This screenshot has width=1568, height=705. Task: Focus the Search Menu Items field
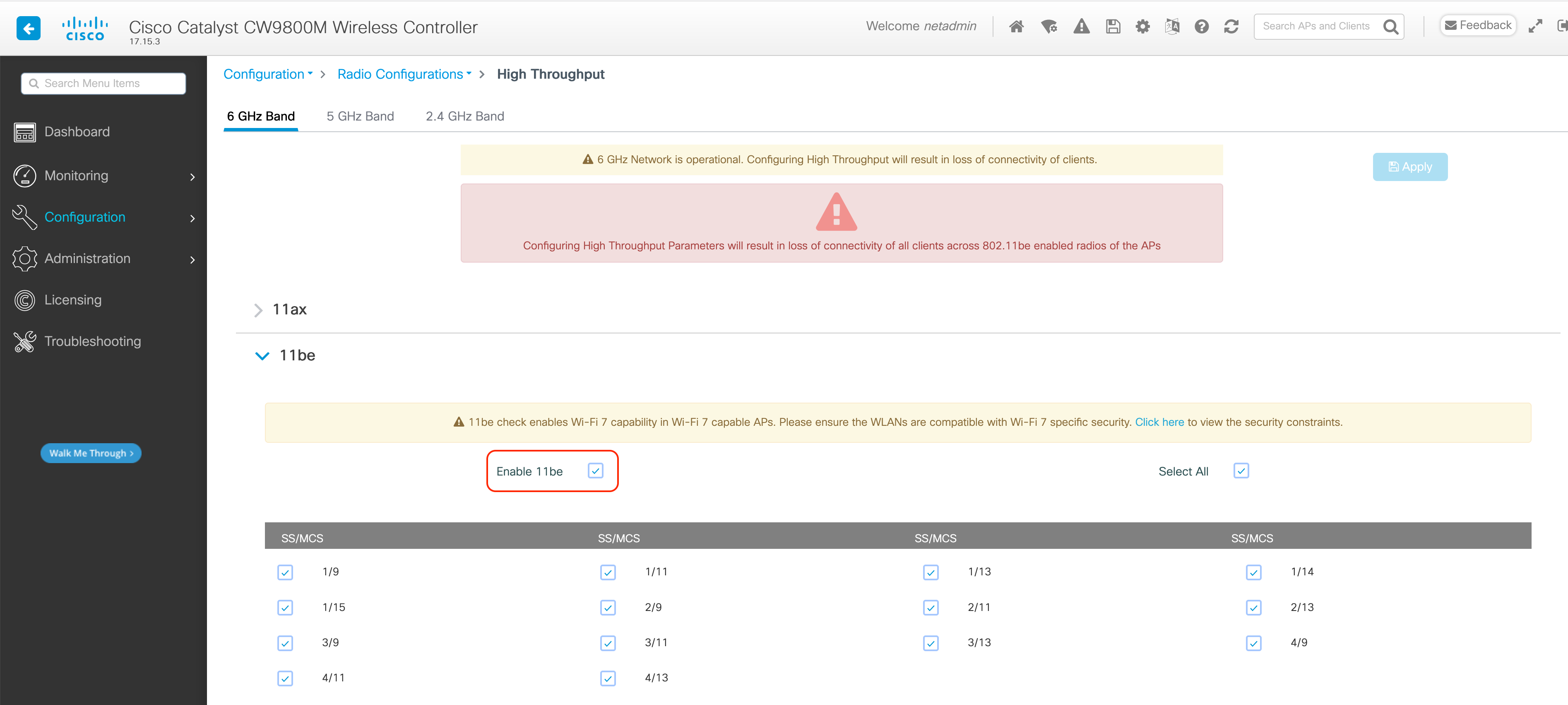[103, 84]
